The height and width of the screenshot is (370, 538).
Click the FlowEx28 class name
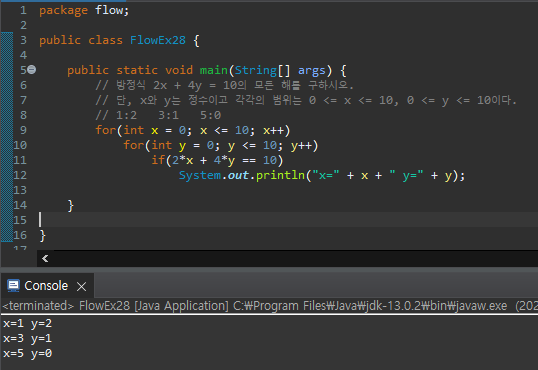tap(158, 40)
